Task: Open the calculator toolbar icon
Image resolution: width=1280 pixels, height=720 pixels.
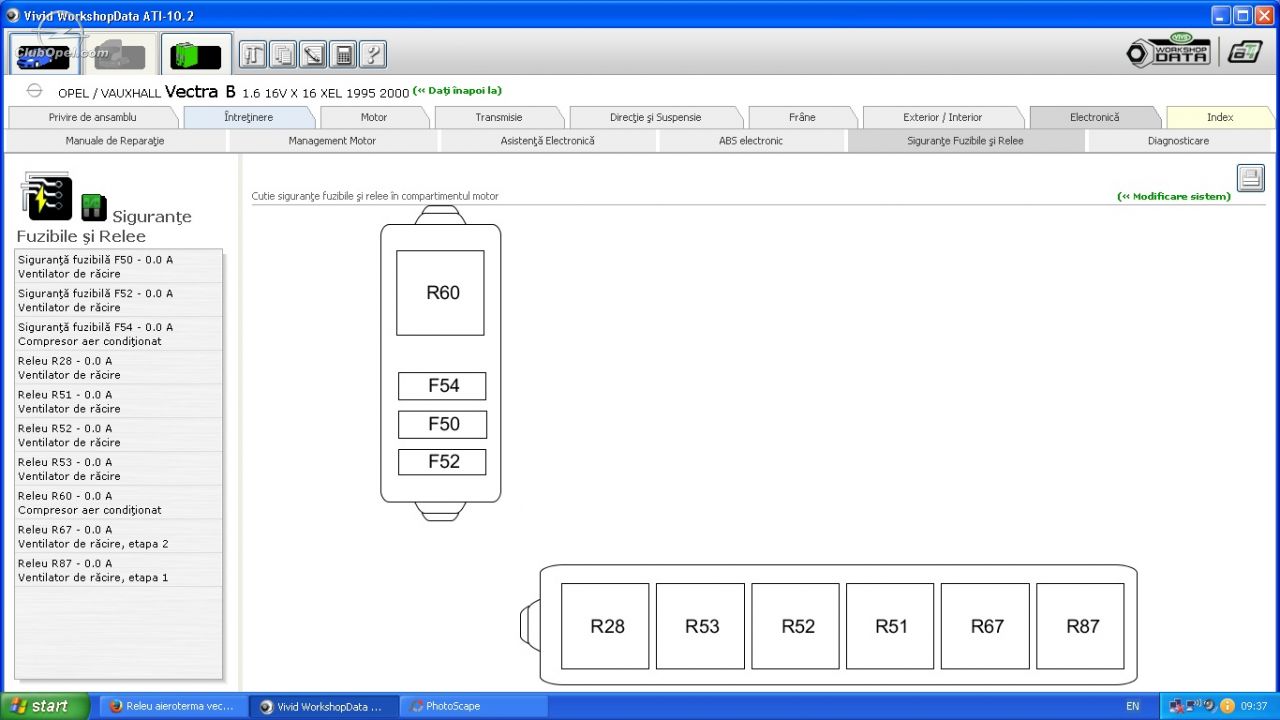Action: 343,55
